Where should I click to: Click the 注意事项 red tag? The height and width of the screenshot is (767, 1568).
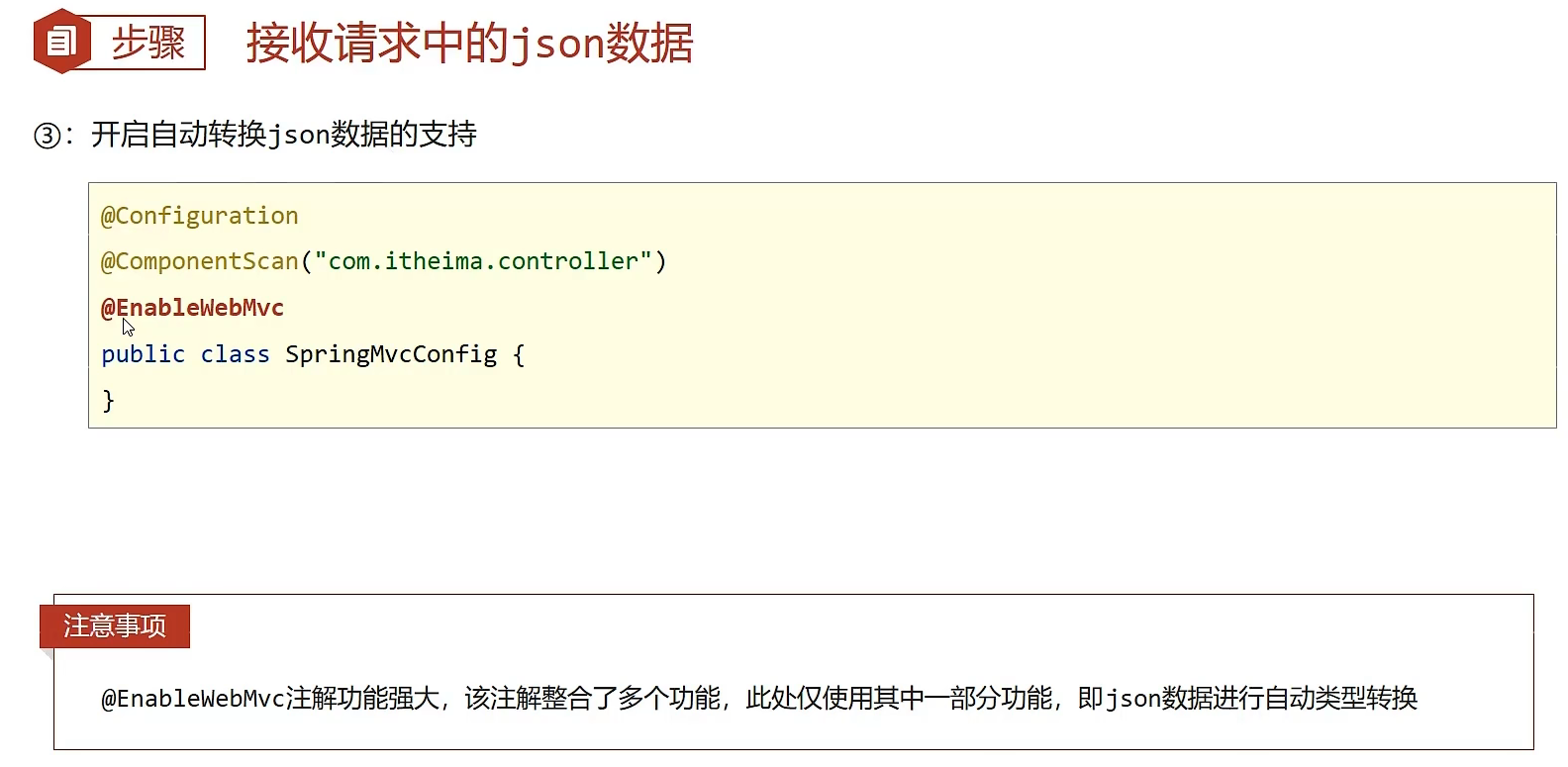(115, 625)
